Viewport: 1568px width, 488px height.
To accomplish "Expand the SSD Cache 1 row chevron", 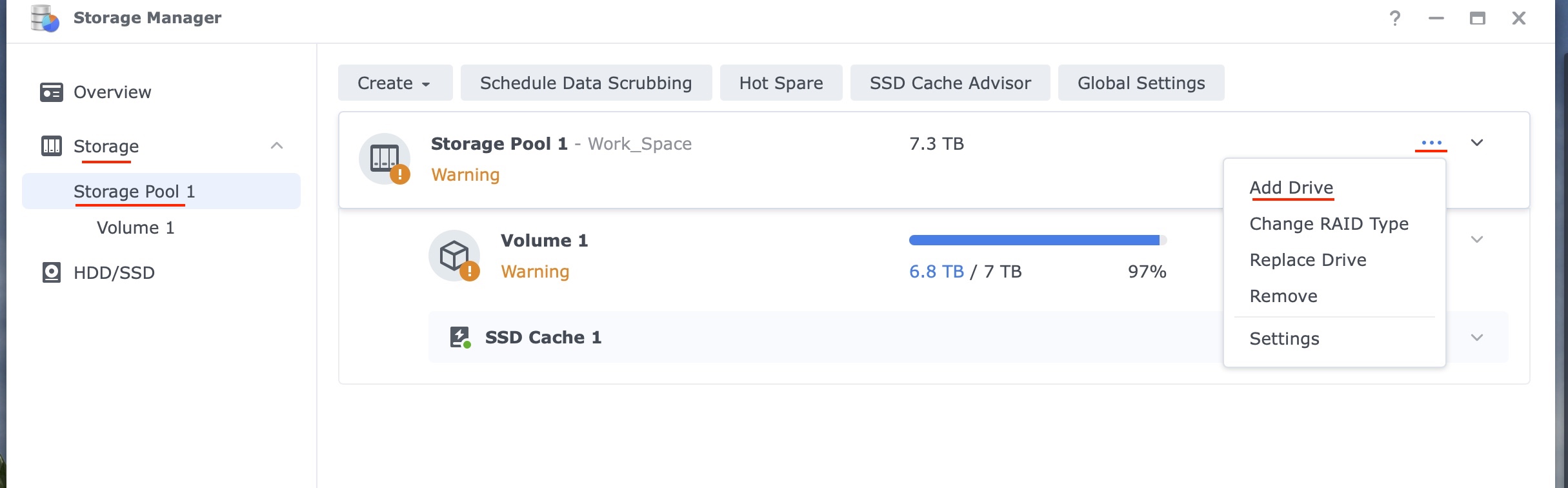I will click(1476, 338).
